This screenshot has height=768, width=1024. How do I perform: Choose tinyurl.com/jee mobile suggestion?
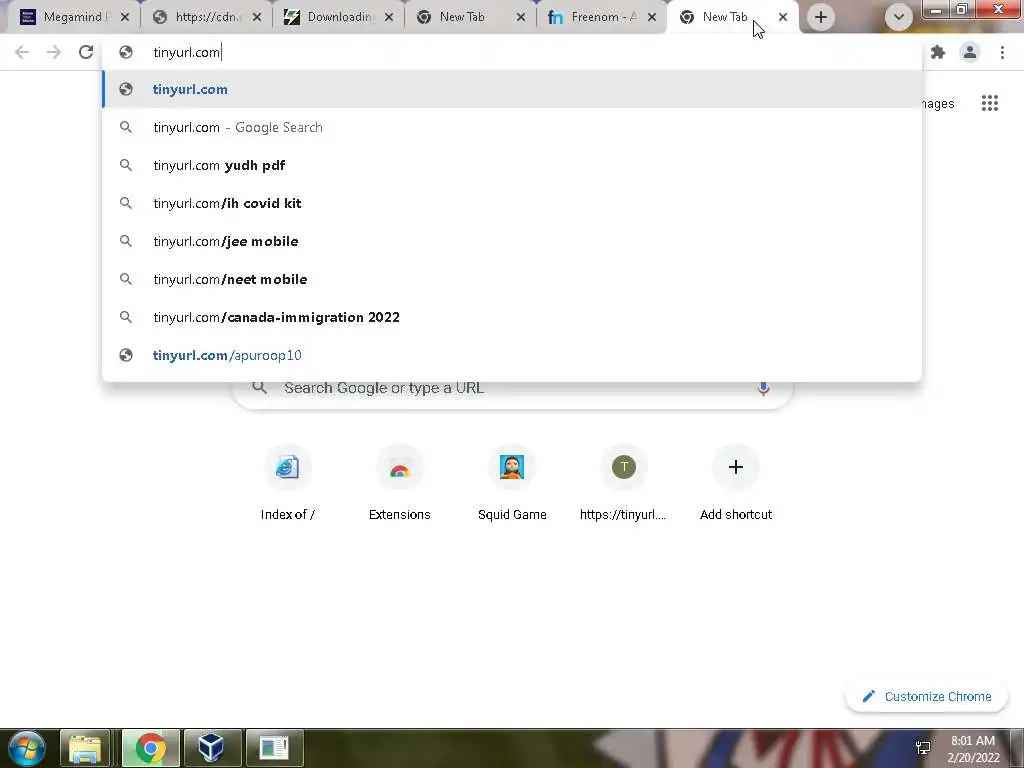[x=512, y=241]
